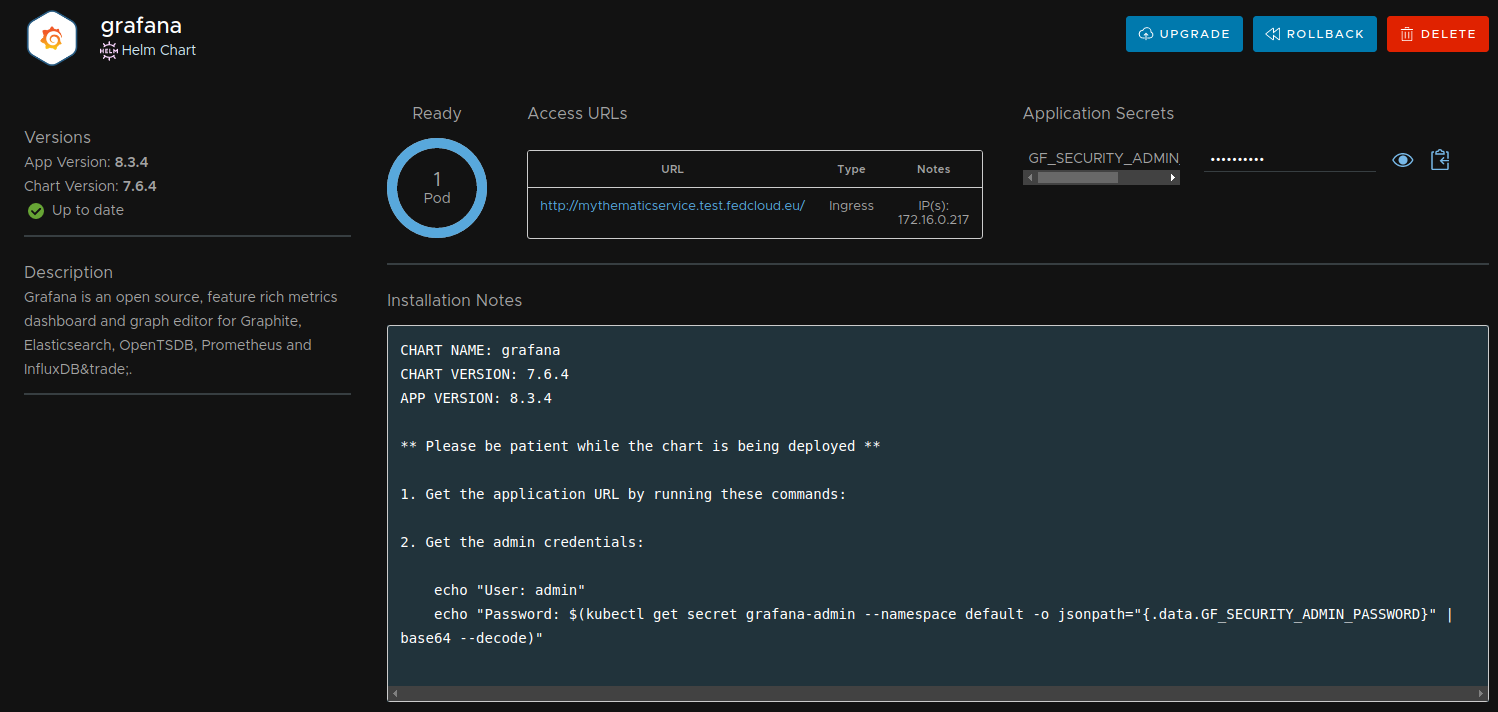Open the mythematicservice.test.fedcloud.eu URL
Screen dimensions: 1498x712
pos(672,206)
